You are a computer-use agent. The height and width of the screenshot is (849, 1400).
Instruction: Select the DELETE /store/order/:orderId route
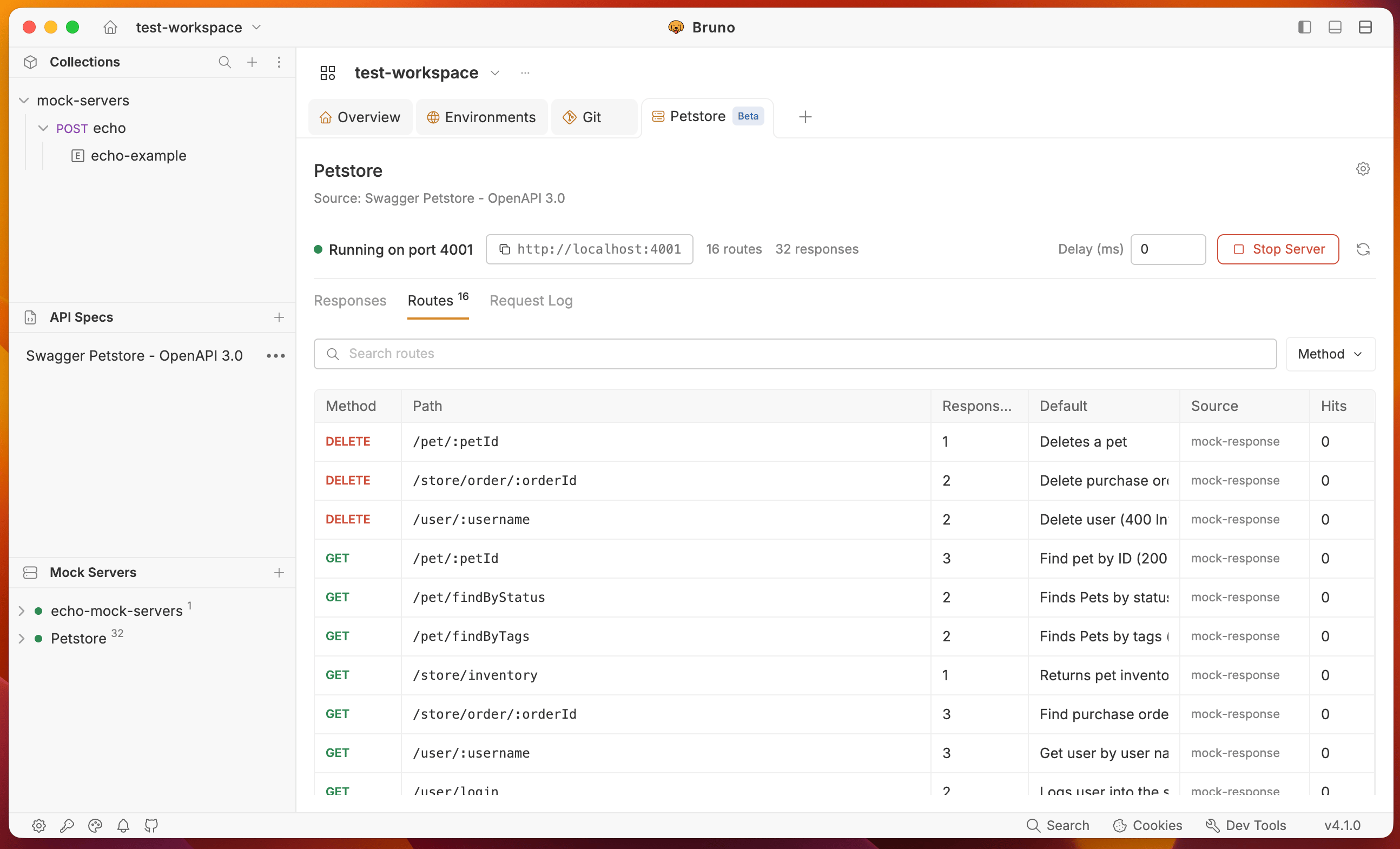coord(844,480)
